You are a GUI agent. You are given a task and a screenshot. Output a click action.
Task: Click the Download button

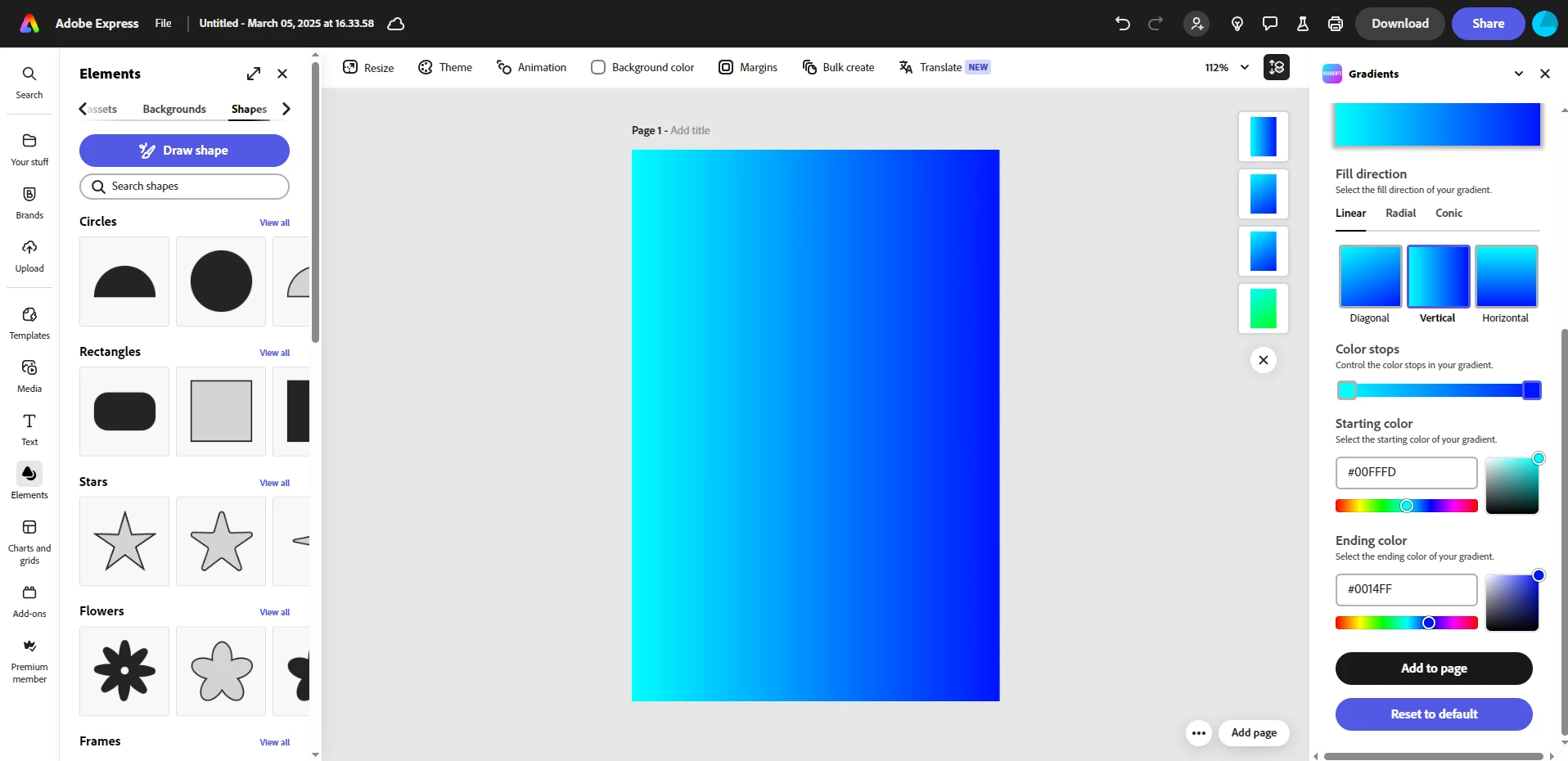pos(1400,24)
